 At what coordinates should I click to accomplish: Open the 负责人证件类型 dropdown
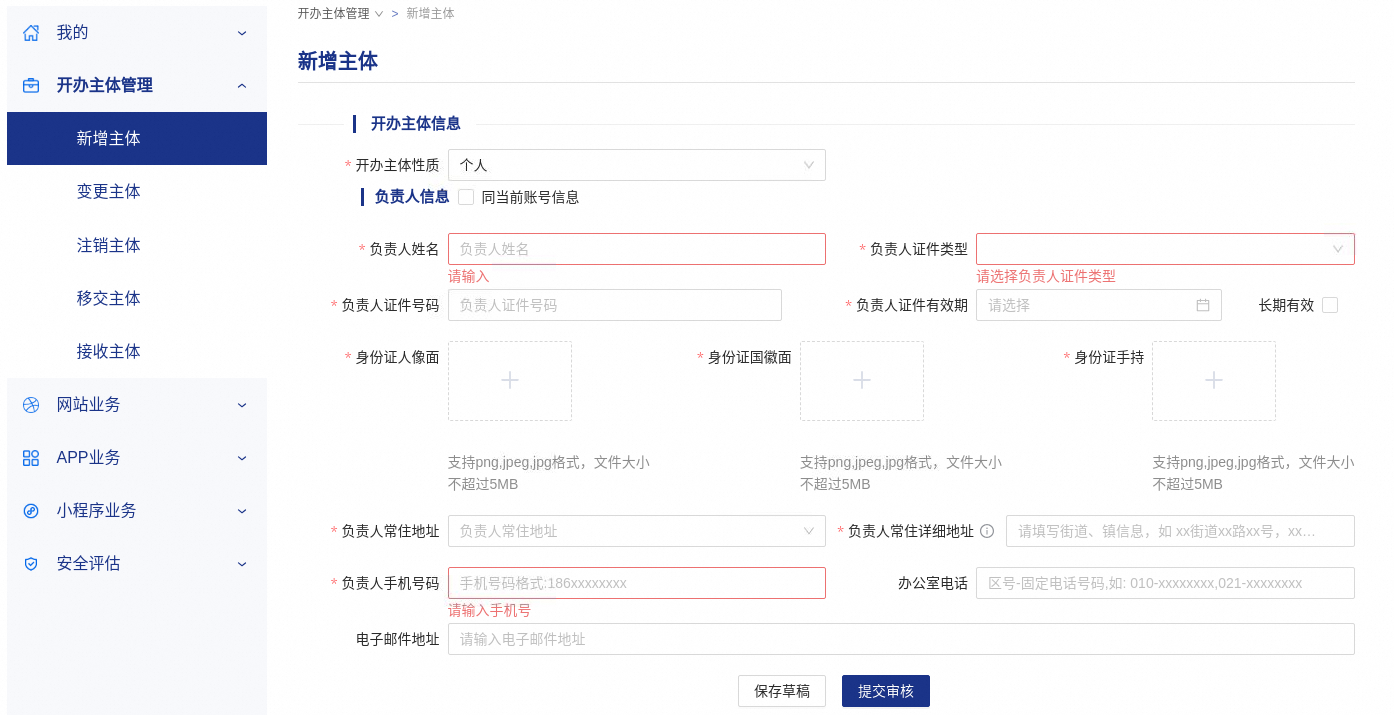click(1164, 249)
